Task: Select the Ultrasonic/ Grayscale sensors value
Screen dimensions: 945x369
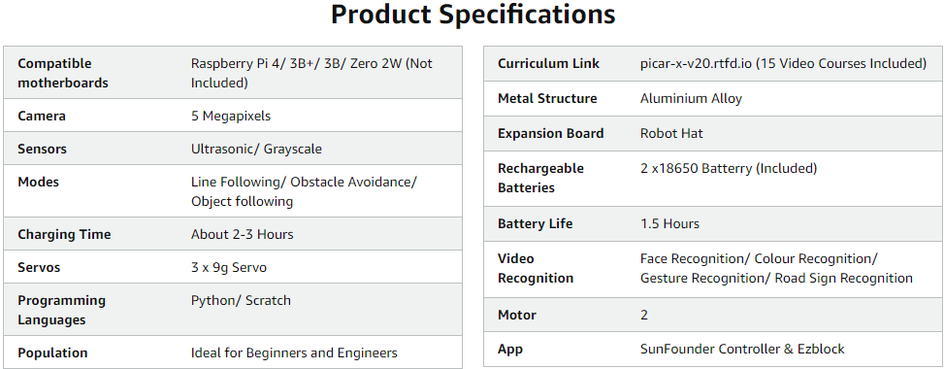Action: pos(256,149)
